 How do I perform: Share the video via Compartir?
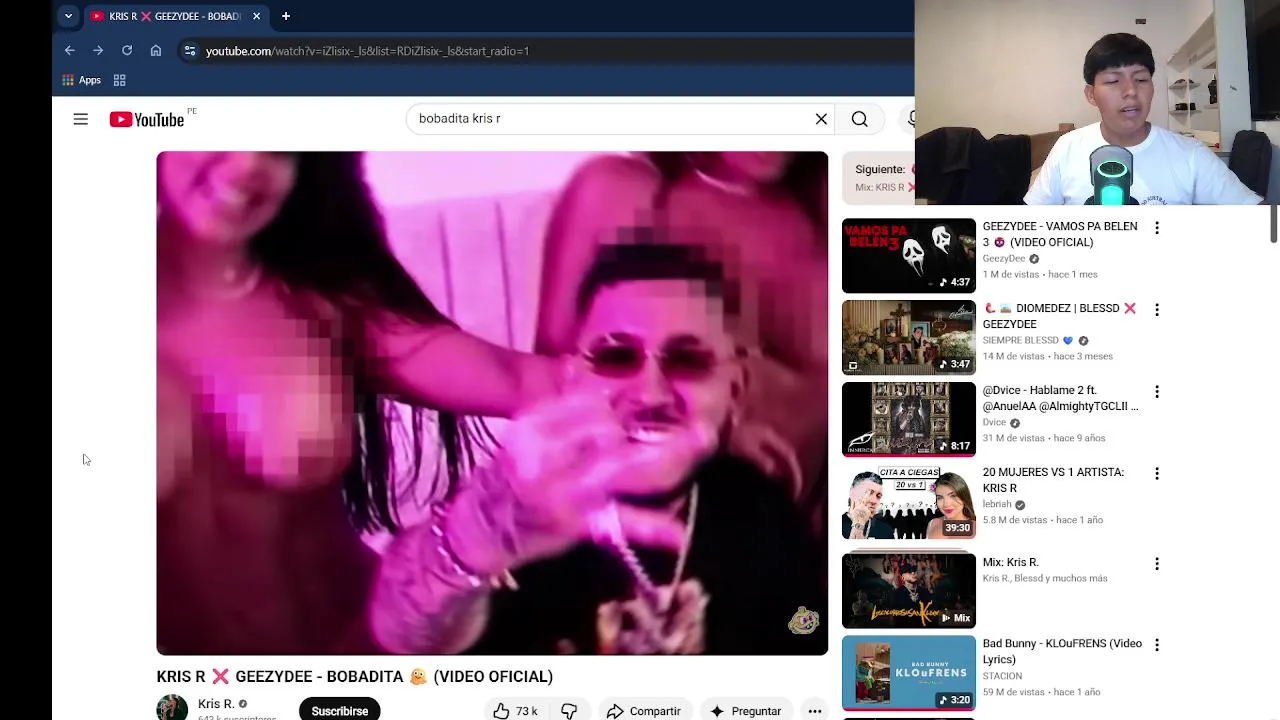[643, 711]
